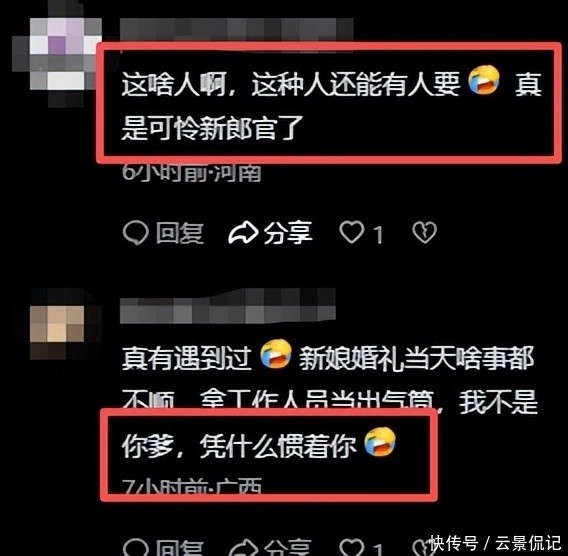Click the timestamp 7小时前·广西
Viewport: 568px width, 556px height.
(192, 486)
